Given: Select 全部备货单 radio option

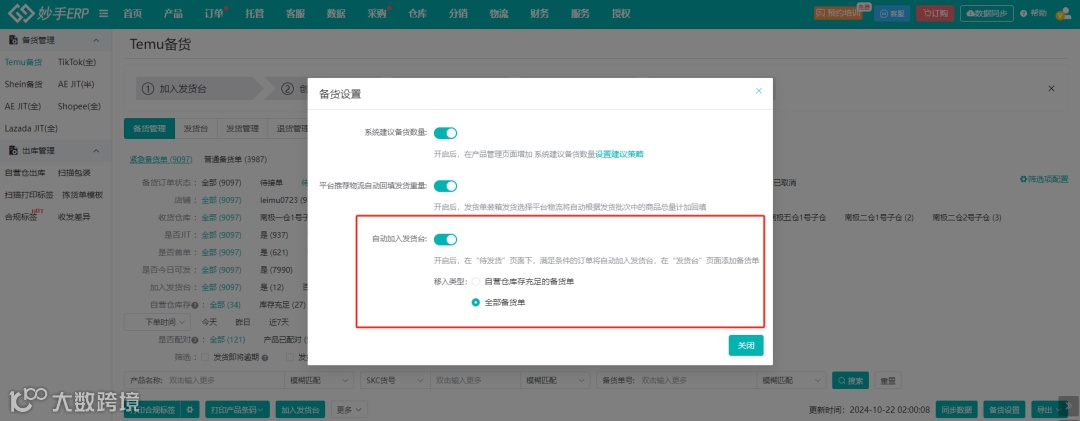Looking at the screenshot, I should point(475,302).
